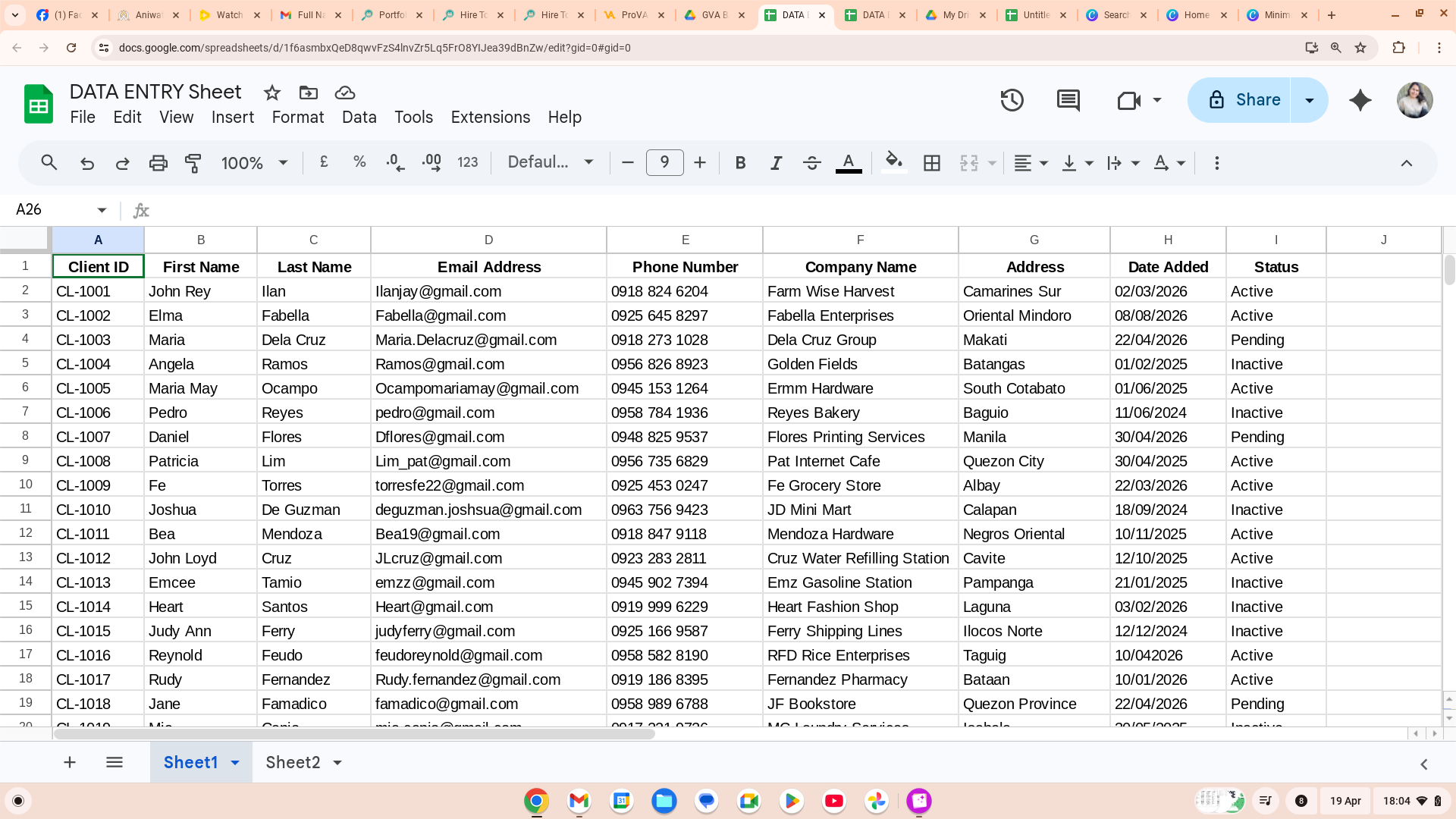Bookmark this tab with the star

[x=1360, y=48]
